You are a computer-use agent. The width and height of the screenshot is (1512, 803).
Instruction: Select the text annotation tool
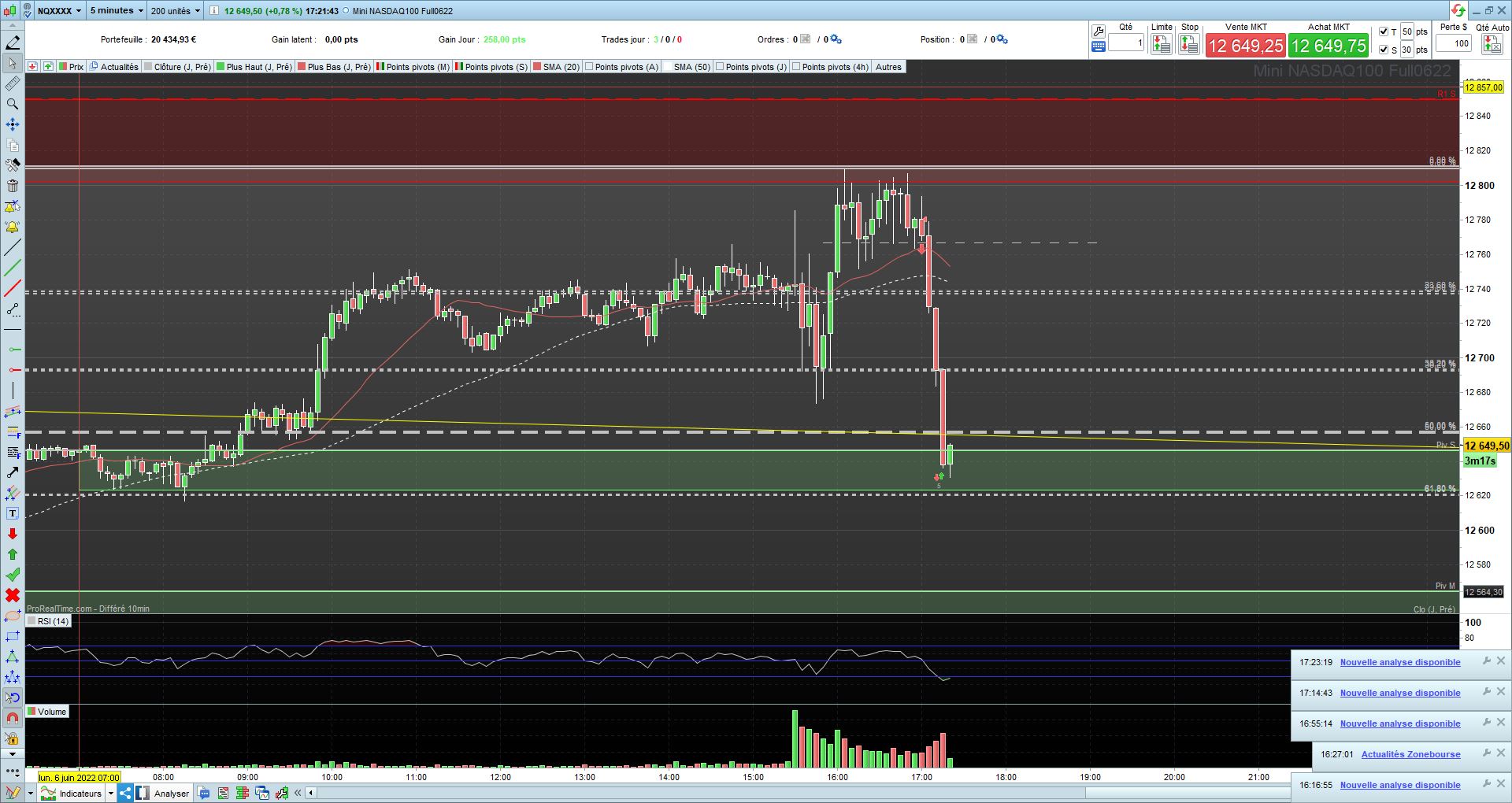(13, 513)
